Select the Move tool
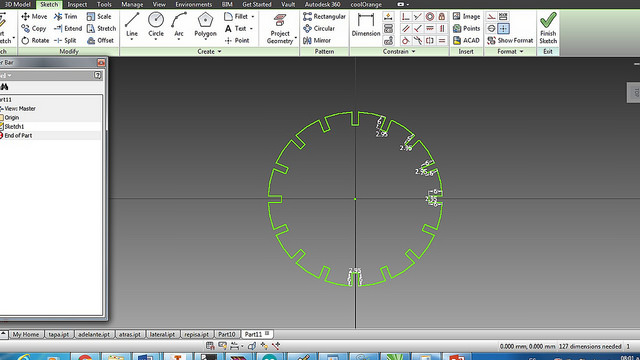The height and width of the screenshot is (360, 640). click(34, 16)
